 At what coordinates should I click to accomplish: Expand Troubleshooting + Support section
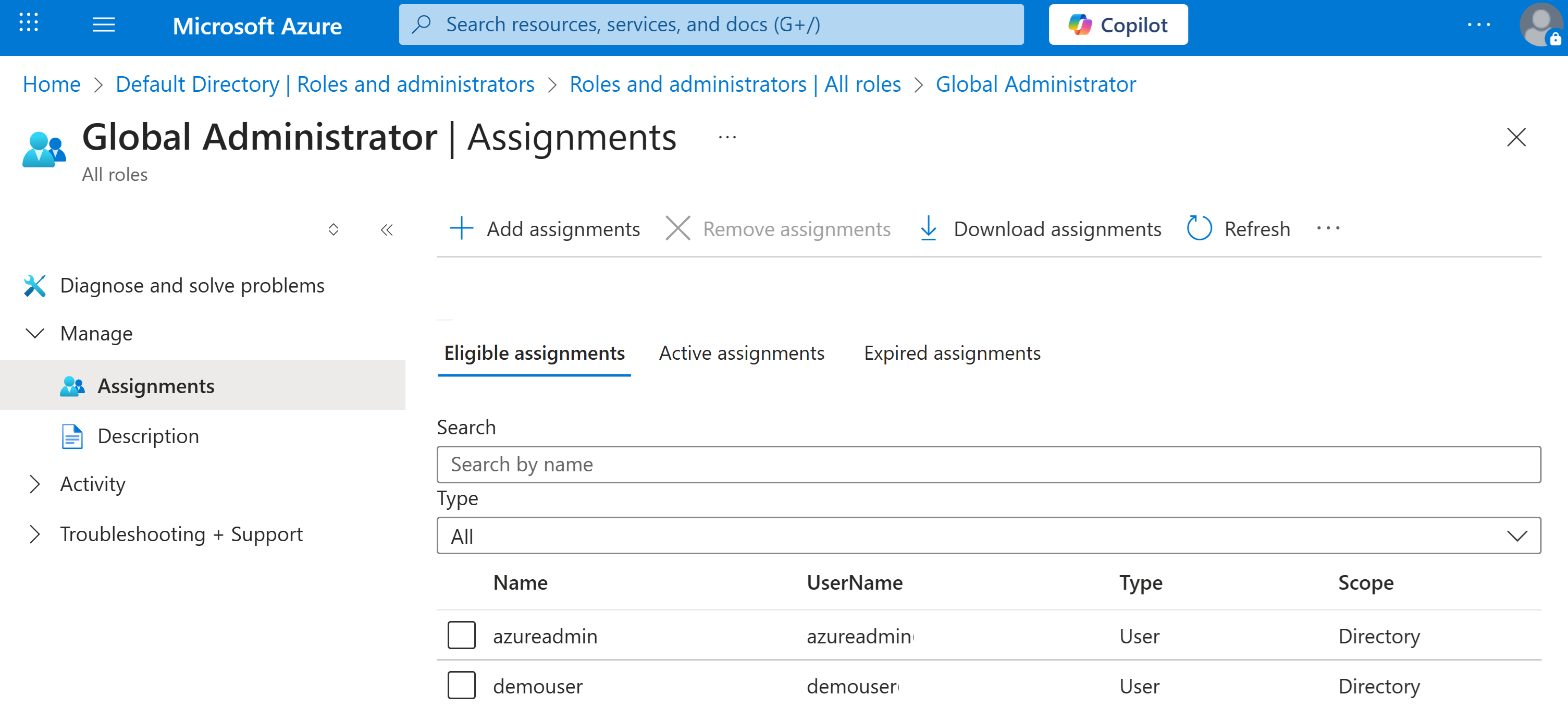(35, 534)
